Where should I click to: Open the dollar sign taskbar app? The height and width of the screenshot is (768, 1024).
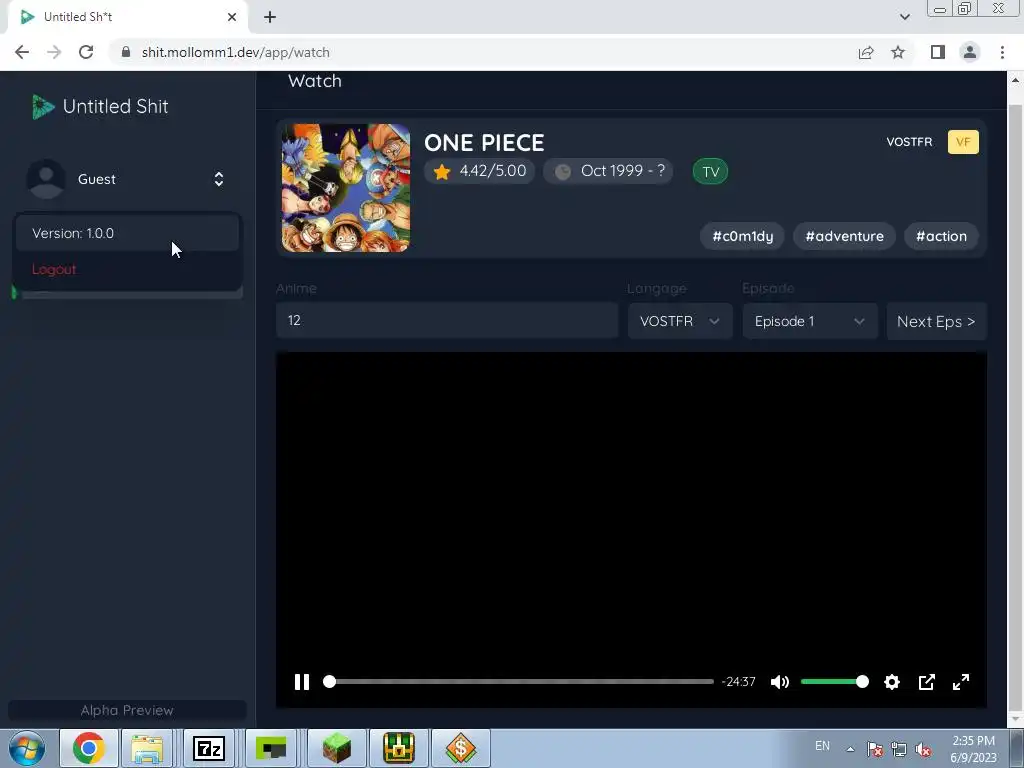[x=460, y=748]
